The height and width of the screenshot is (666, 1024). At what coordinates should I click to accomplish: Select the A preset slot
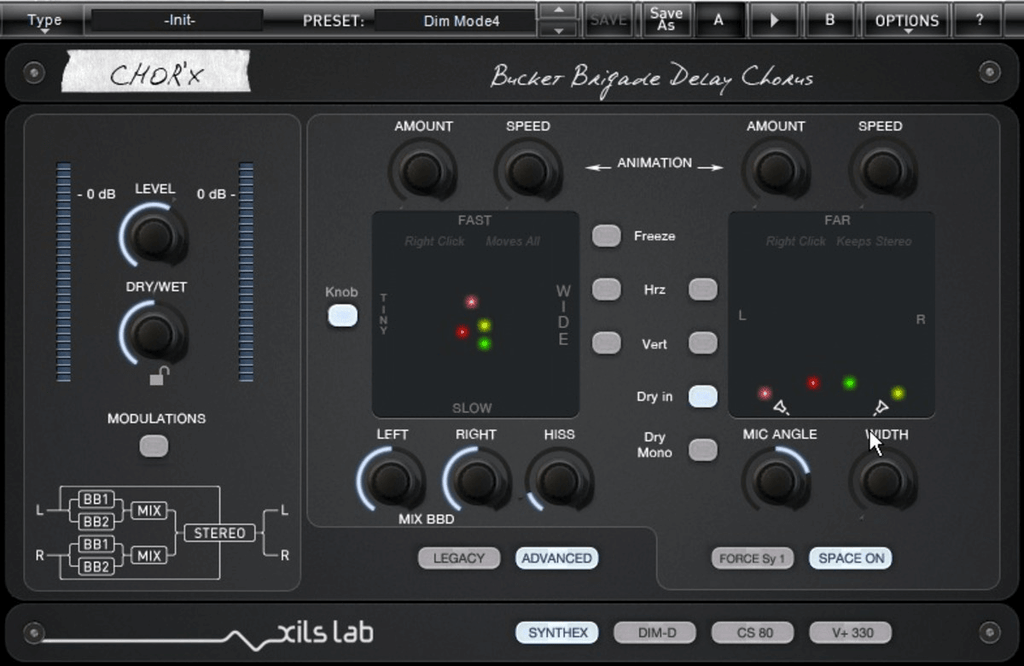pyautogui.click(x=718, y=20)
